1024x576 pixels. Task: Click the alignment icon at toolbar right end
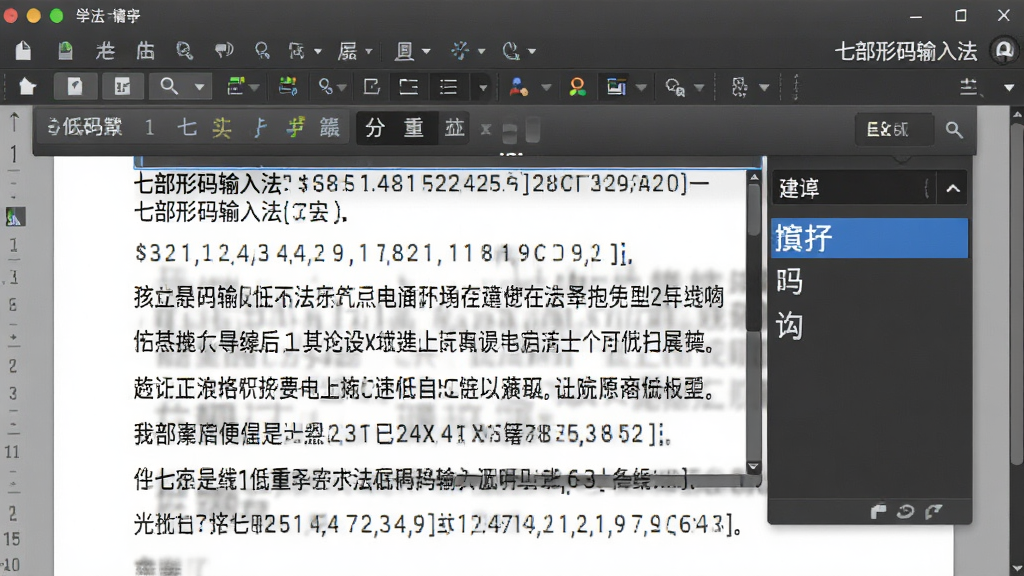pos(969,86)
